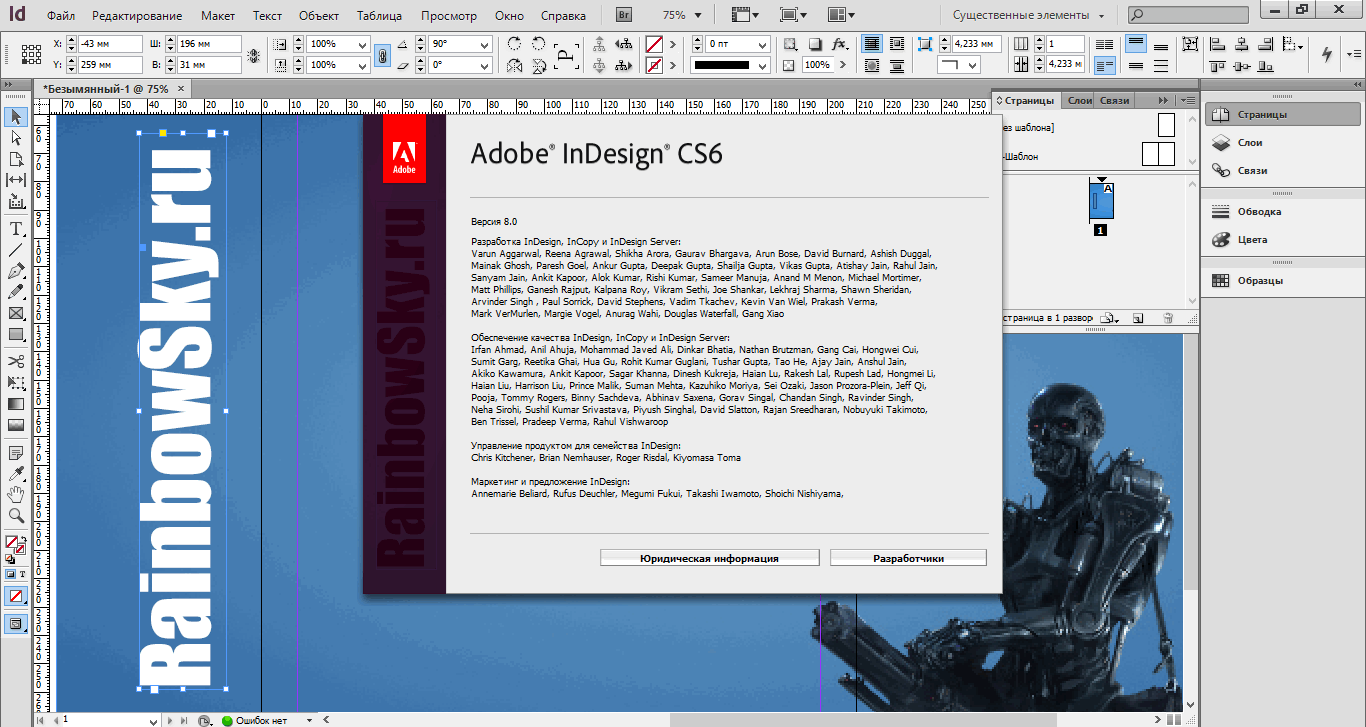The image size is (1366, 727).
Task: Click the reference point locator grid
Action: [x=31, y=54]
